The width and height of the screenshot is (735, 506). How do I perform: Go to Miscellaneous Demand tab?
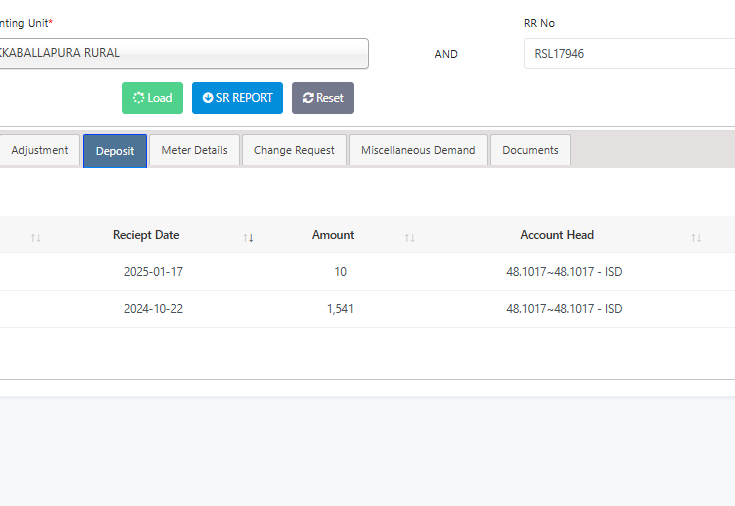pyautogui.click(x=418, y=150)
